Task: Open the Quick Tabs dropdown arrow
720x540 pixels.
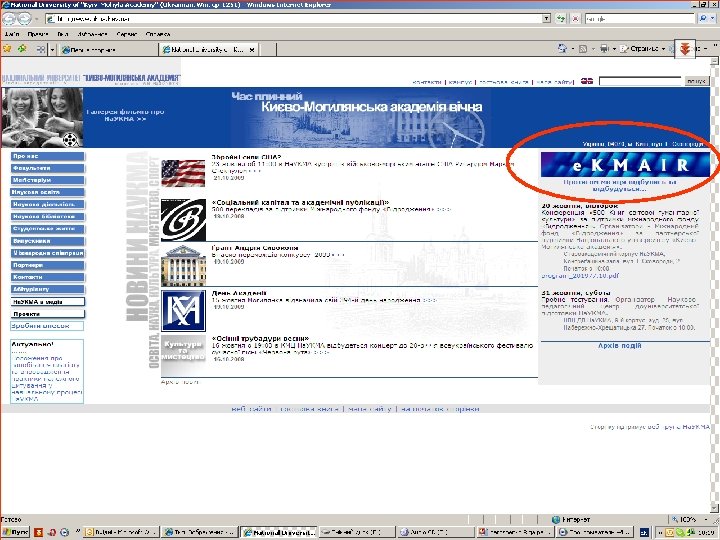Action: click(52, 49)
